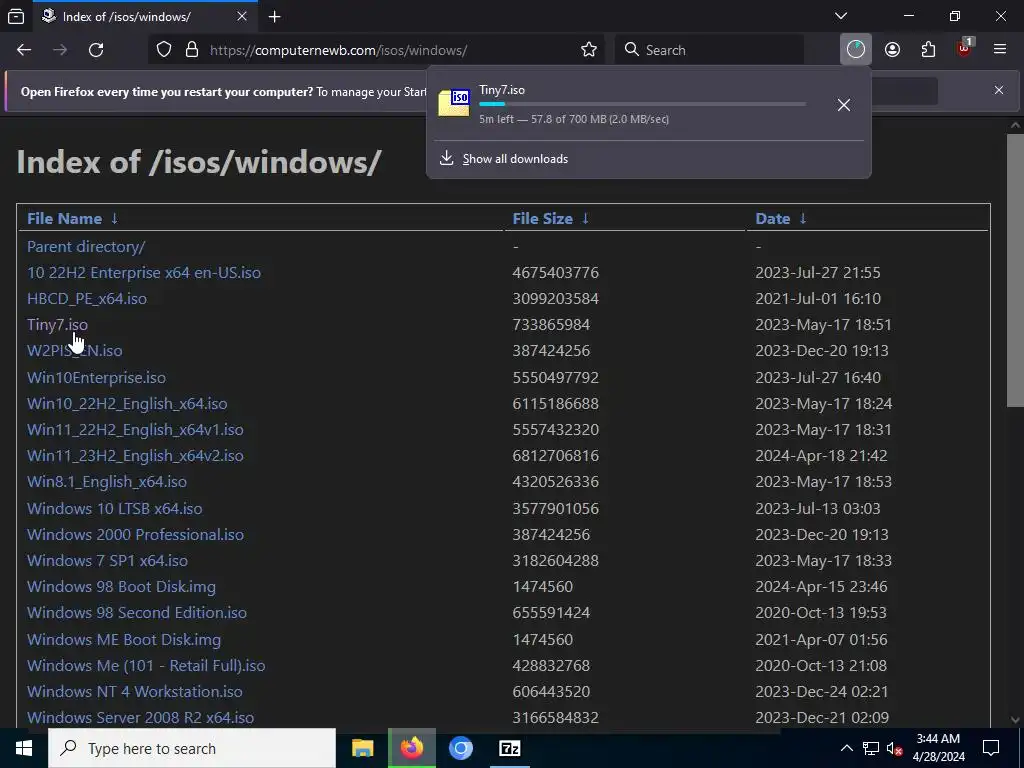Open a new browser tab
Image resolution: width=1024 pixels, height=768 pixels.
274,16
